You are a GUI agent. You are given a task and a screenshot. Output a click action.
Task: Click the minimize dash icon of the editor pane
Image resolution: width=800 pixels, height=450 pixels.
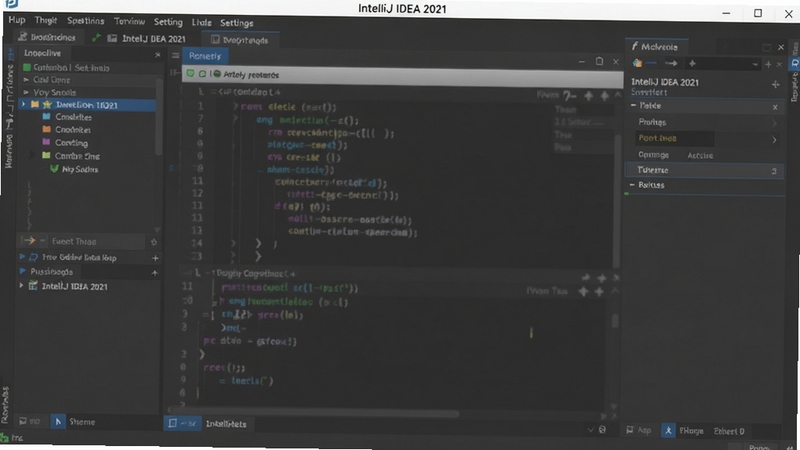click(x=582, y=62)
